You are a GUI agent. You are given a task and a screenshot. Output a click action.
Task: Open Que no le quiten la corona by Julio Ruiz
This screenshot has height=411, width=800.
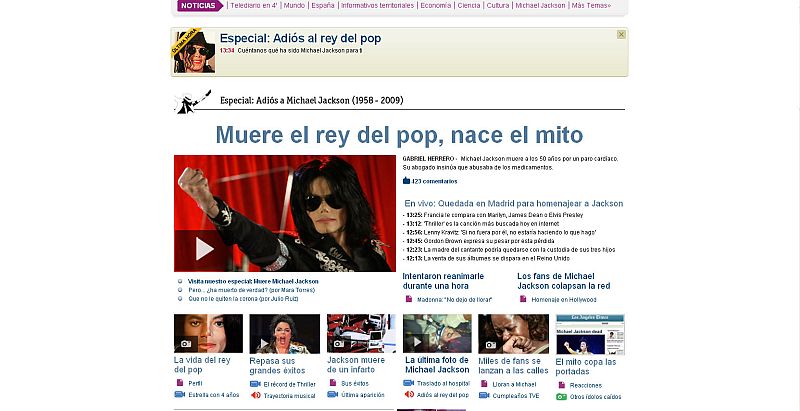[x=243, y=299]
